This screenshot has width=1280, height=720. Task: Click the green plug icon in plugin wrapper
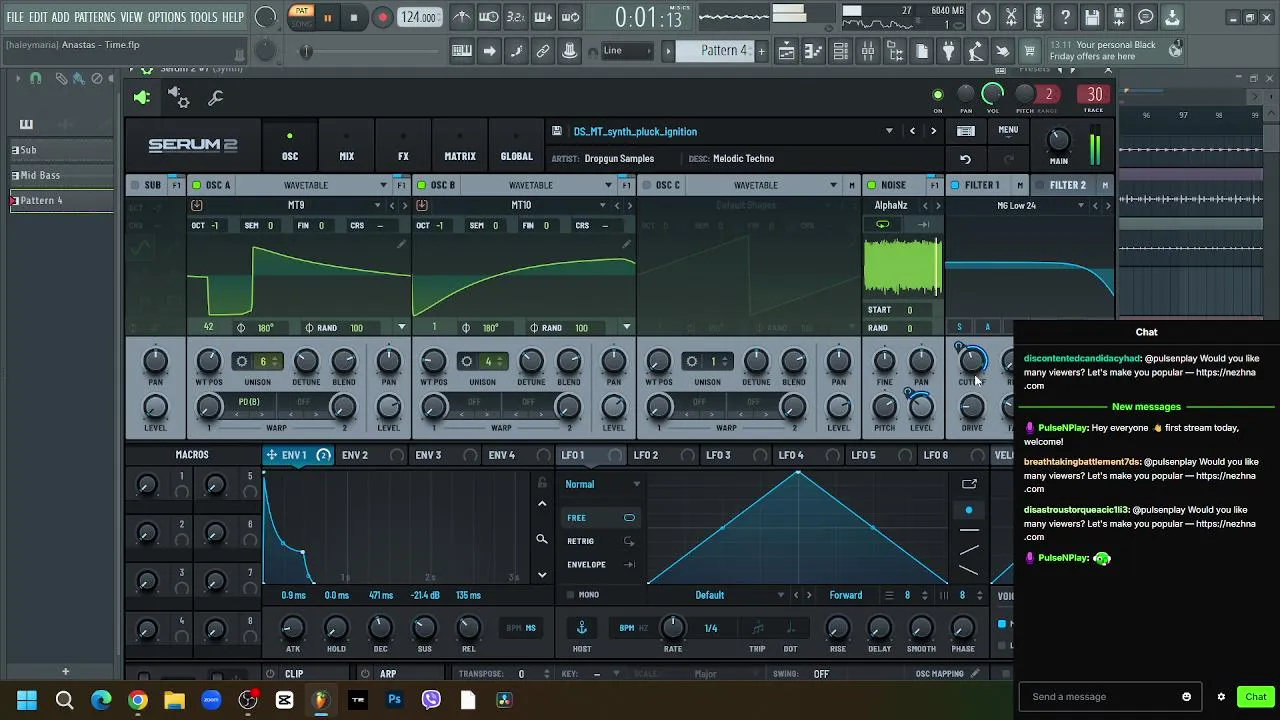click(142, 97)
